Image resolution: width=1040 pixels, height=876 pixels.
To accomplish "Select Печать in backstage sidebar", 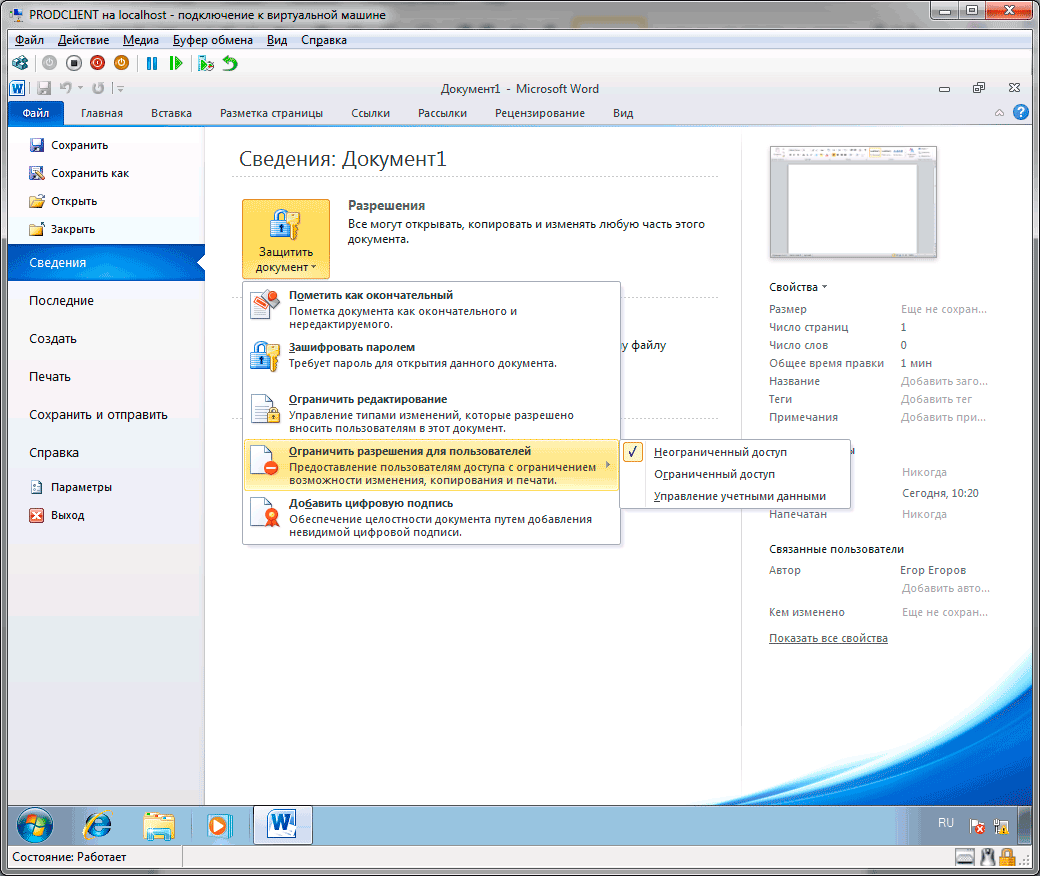I will (106, 377).
